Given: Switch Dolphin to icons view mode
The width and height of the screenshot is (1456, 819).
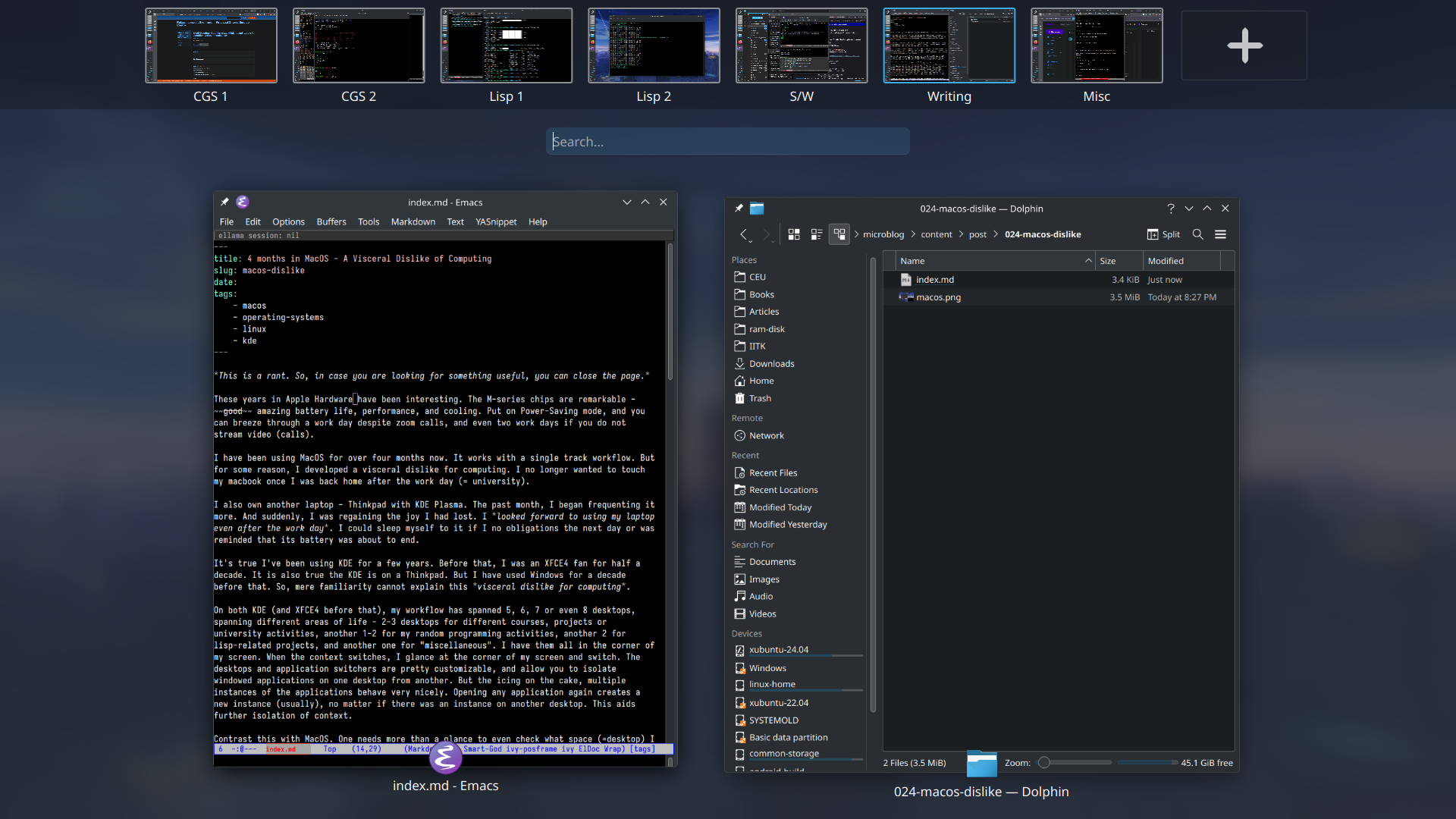Looking at the screenshot, I should [794, 234].
